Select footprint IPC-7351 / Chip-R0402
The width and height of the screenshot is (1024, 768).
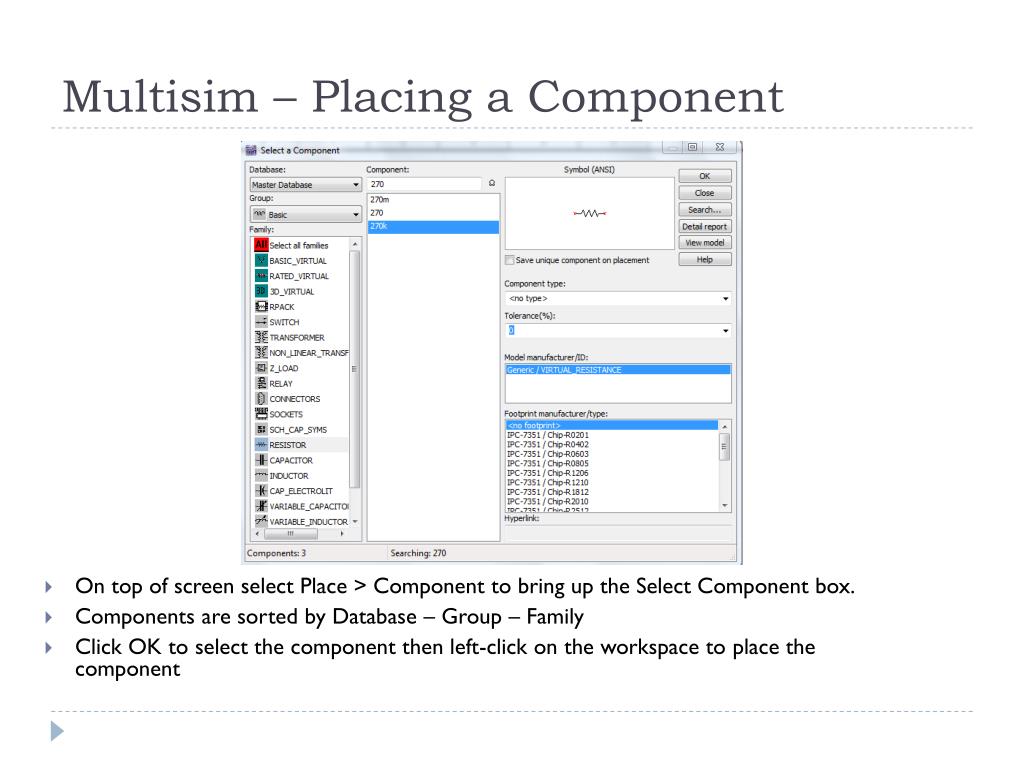click(612, 444)
